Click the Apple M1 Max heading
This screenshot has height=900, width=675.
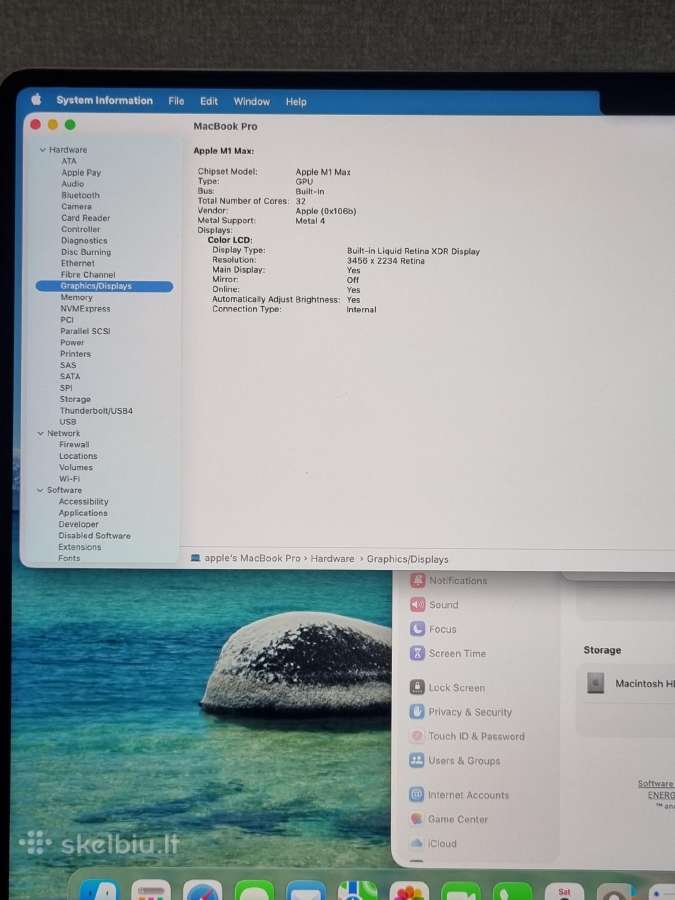pyautogui.click(x=224, y=151)
